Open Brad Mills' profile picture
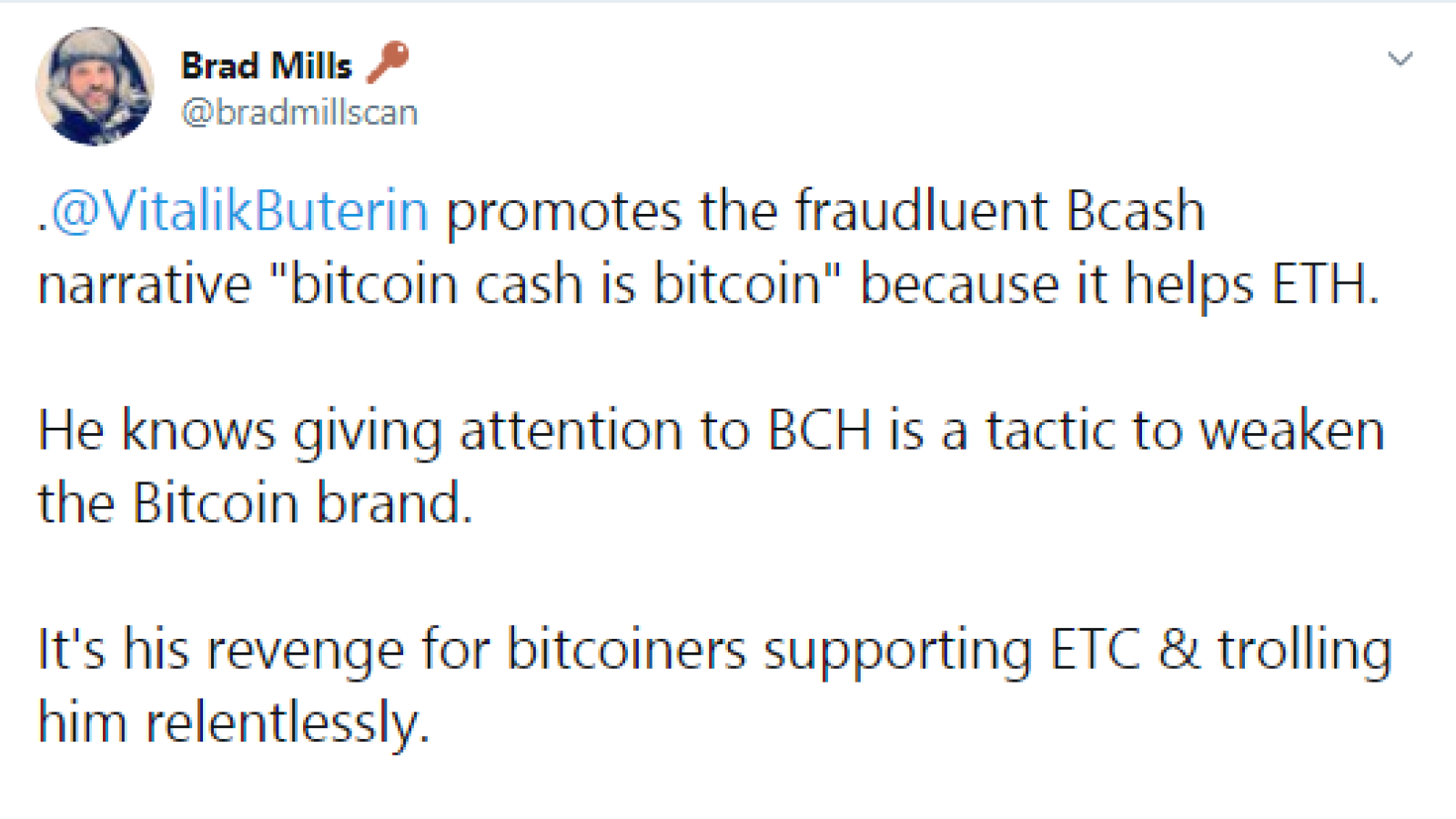 coord(95,86)
